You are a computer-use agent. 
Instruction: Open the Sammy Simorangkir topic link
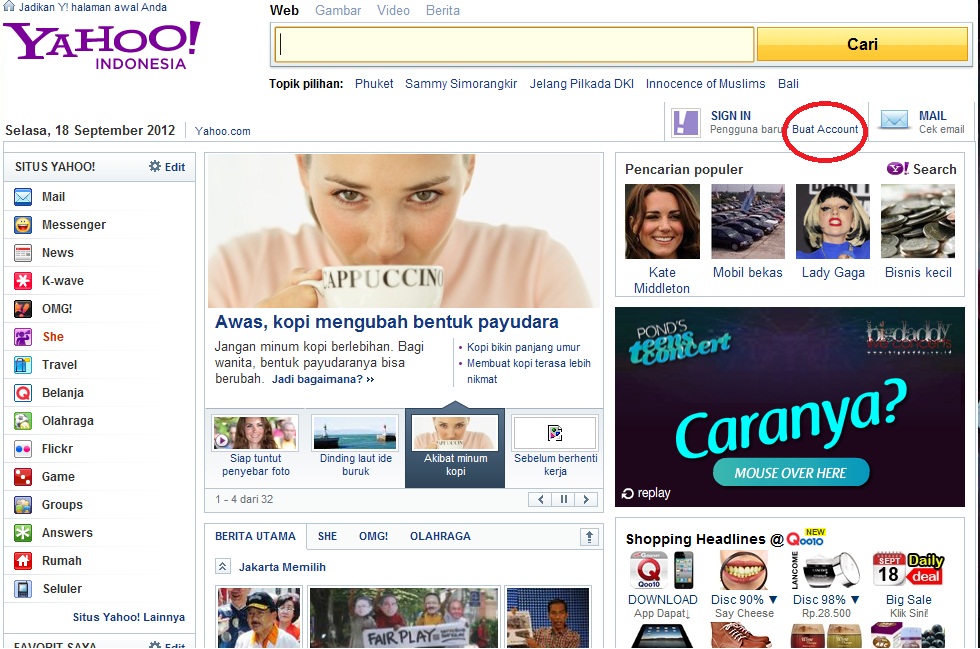click(461, 84)
